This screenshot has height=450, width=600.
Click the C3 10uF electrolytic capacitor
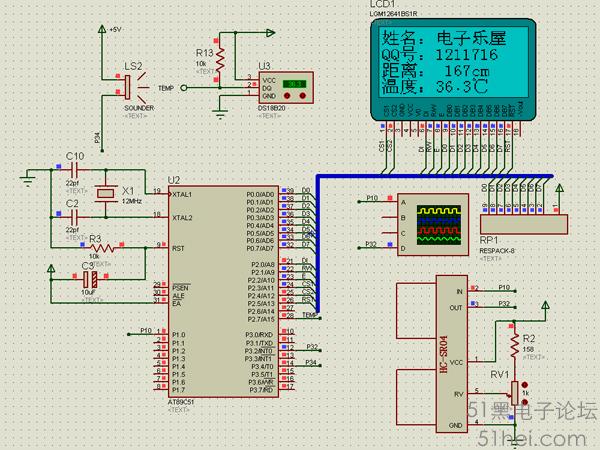tap(90, 280)
